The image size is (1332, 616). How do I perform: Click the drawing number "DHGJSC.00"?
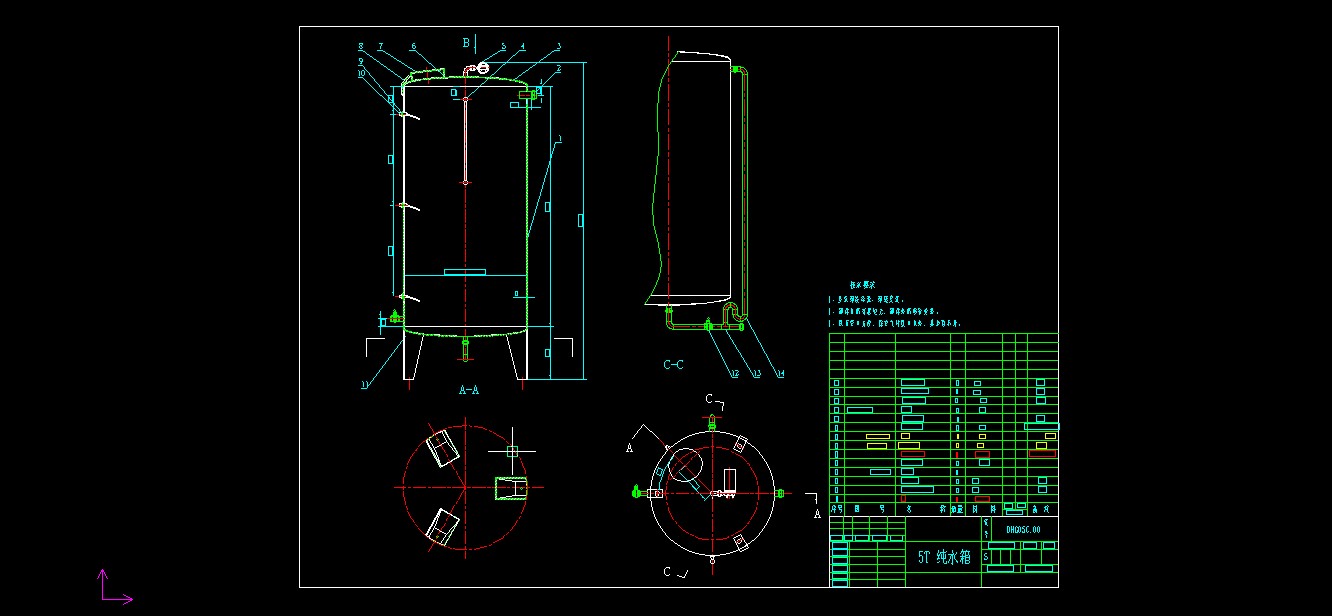(x=1023, y=529)
